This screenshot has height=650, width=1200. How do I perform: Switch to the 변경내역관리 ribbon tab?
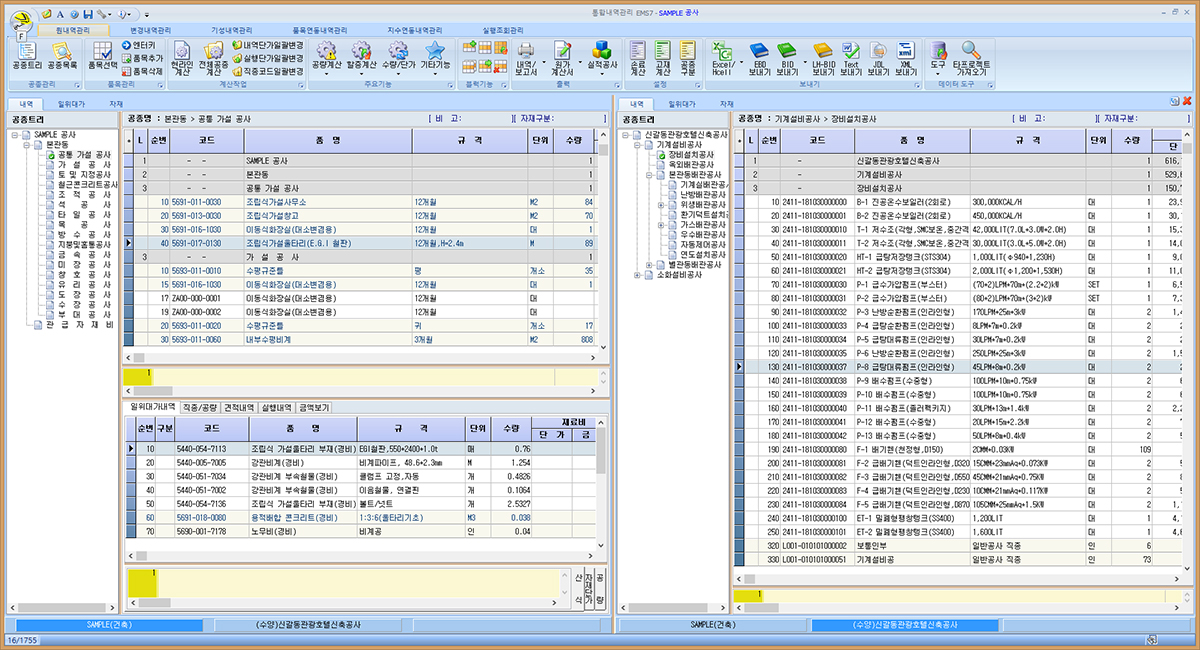(x=152, y=31)
